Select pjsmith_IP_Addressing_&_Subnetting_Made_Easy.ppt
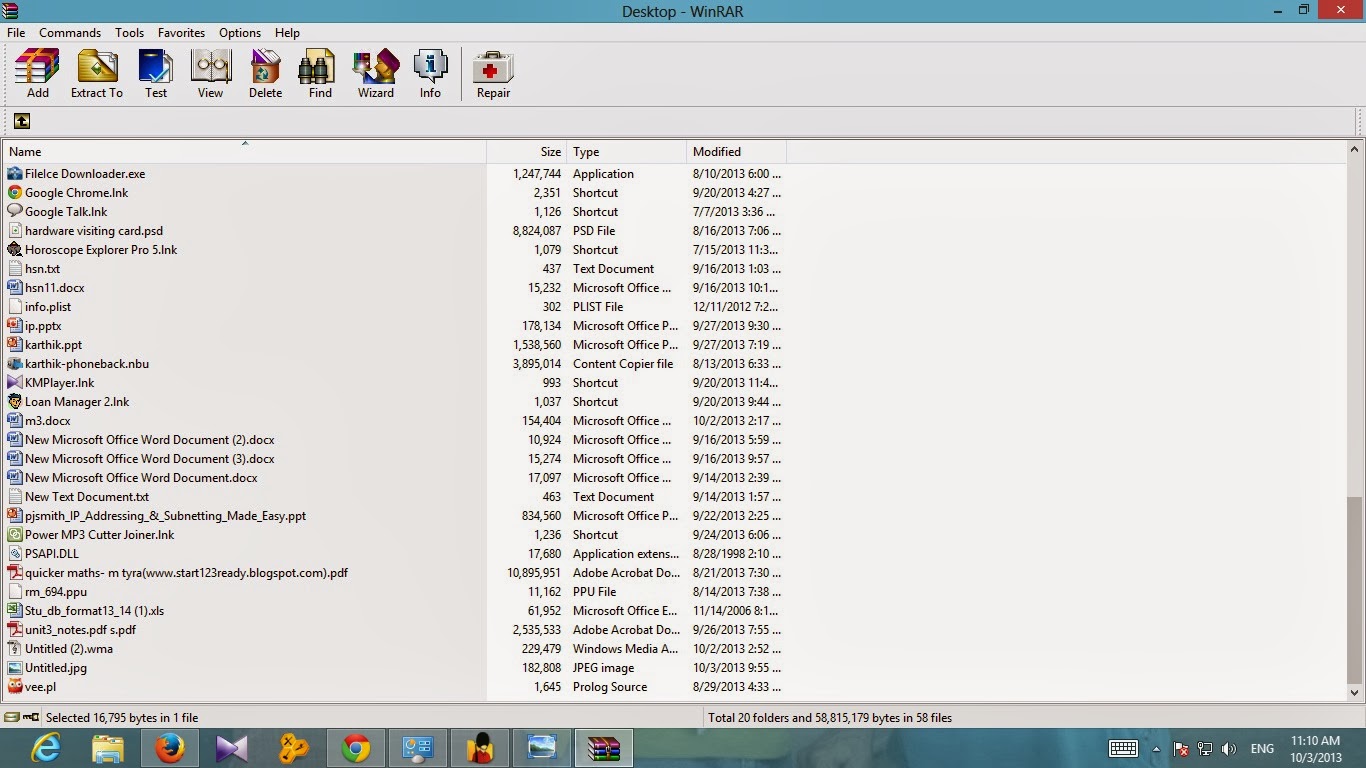 (x=165, y=516)
